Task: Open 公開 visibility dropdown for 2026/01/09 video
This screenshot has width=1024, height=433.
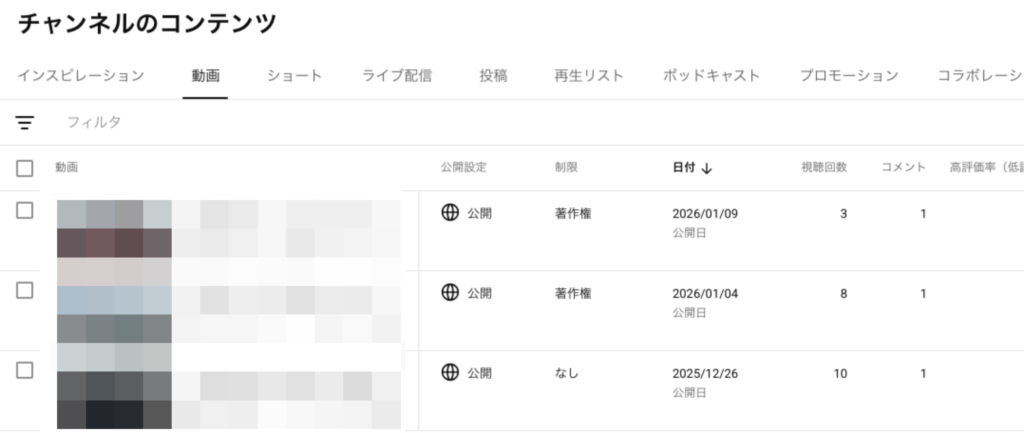Action: click(x=480, y=212)
